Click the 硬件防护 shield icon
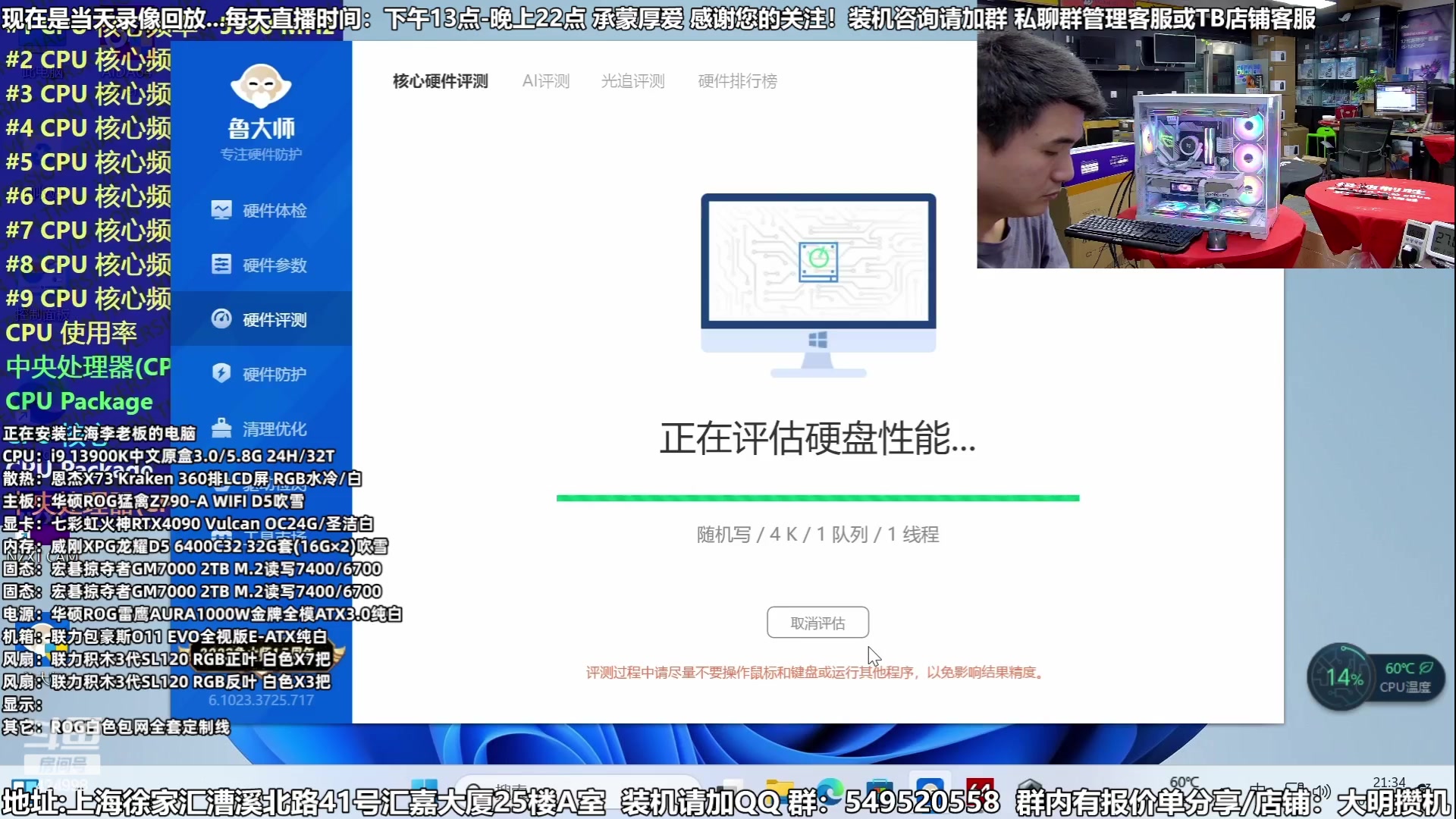Screen dimensions: 1456x819 221,373
